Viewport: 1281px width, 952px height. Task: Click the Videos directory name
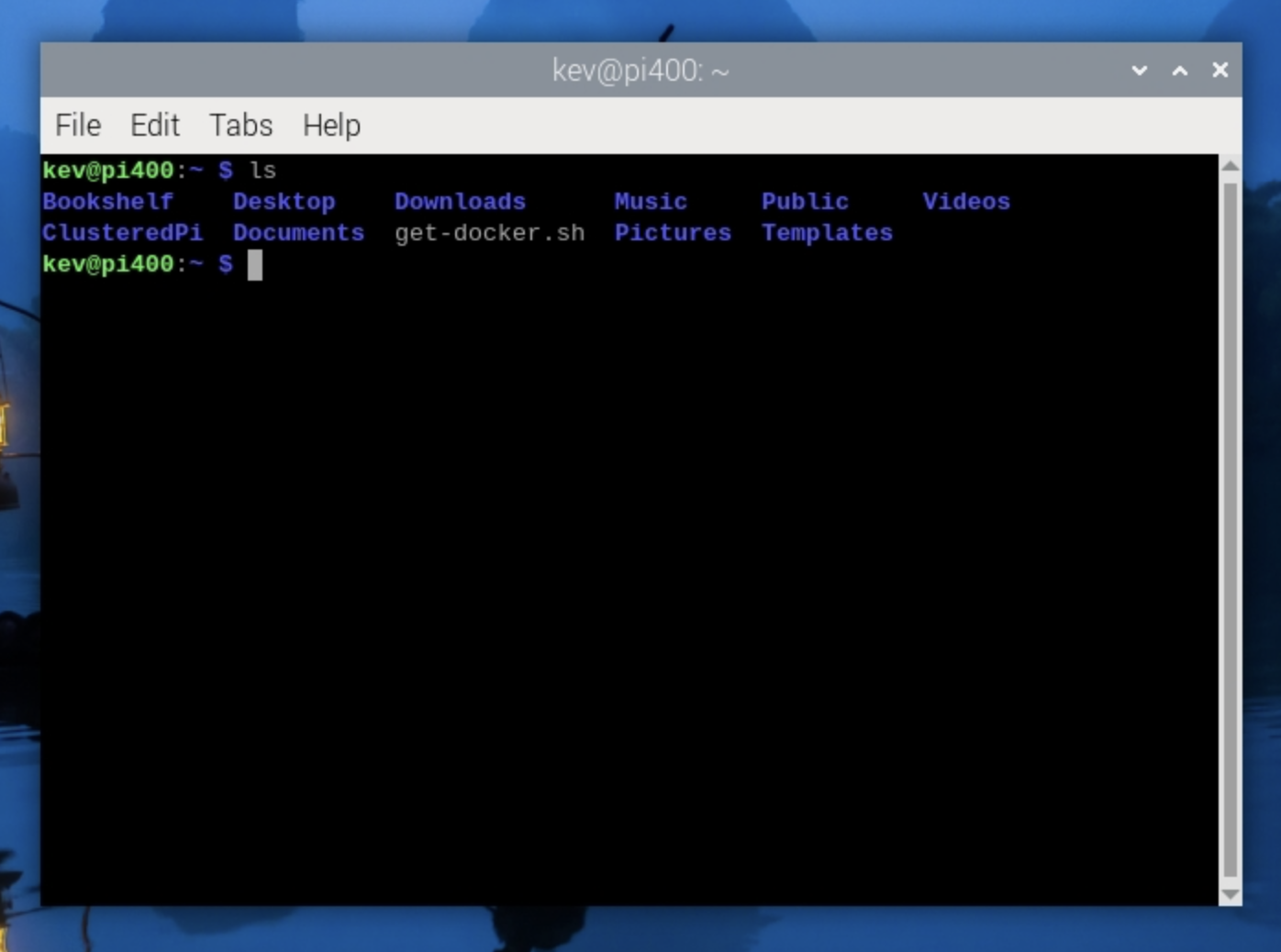tap(966, 202)
